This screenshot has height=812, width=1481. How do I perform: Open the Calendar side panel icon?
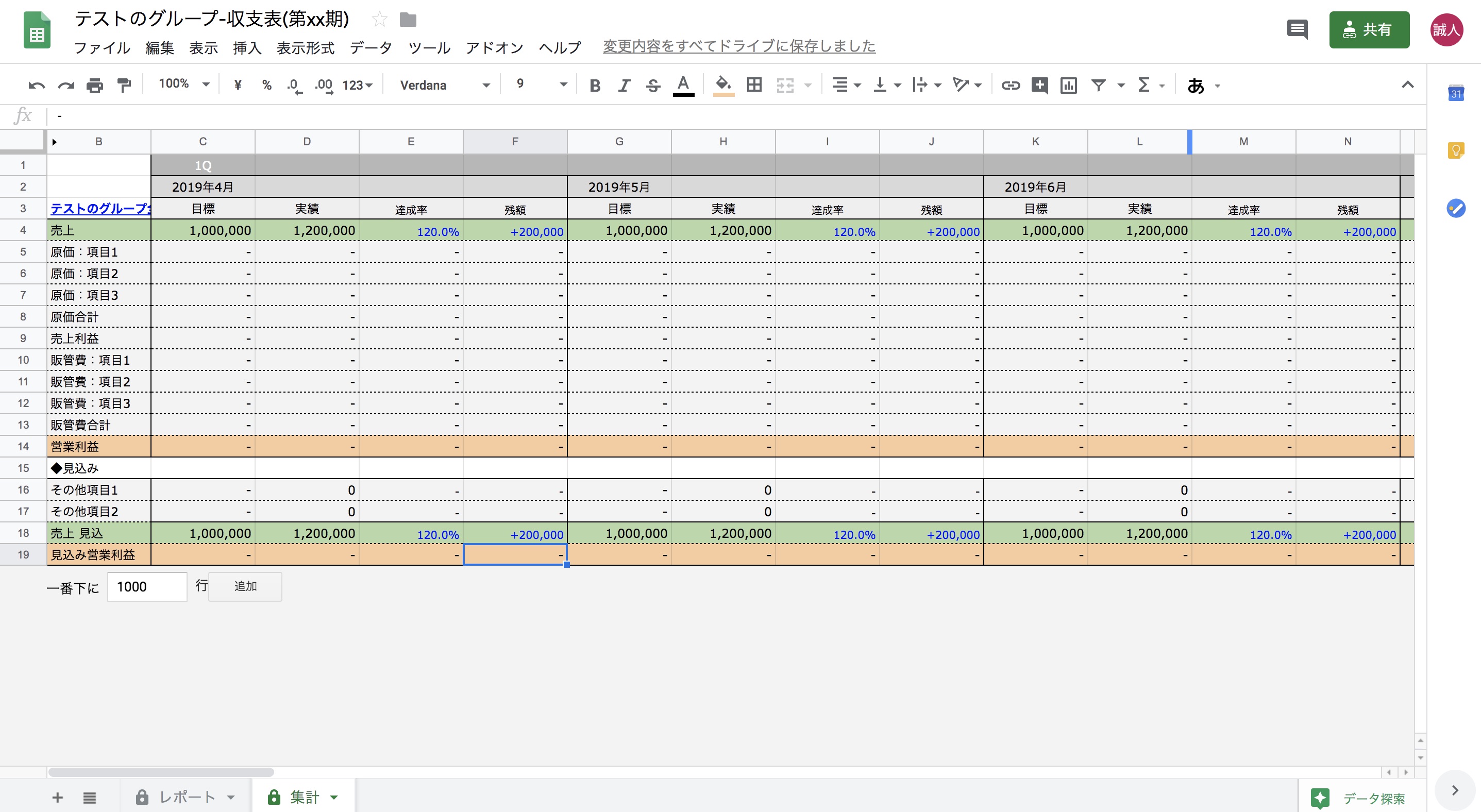point(1456,93)
